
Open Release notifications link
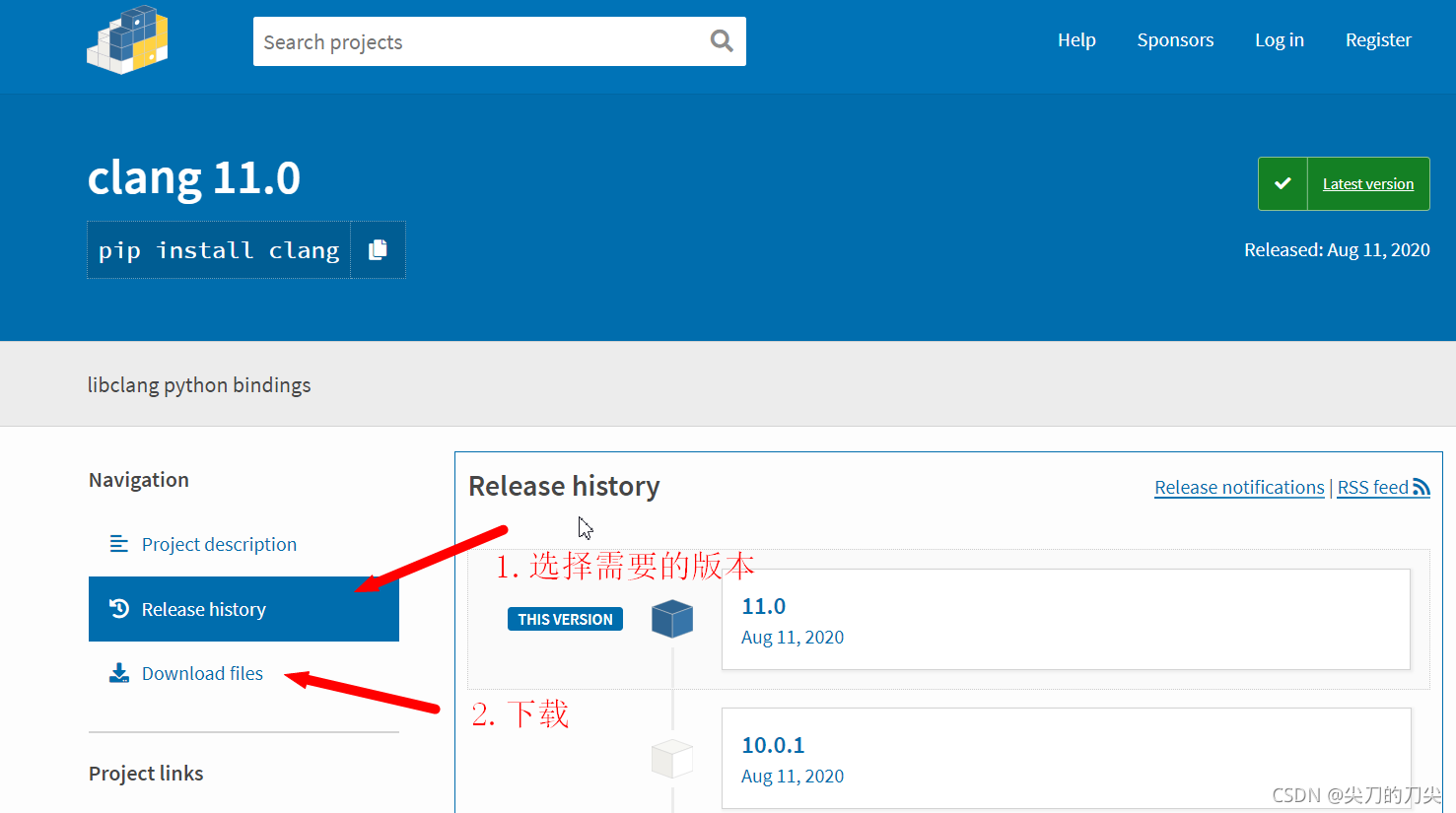coord(1239,487)
